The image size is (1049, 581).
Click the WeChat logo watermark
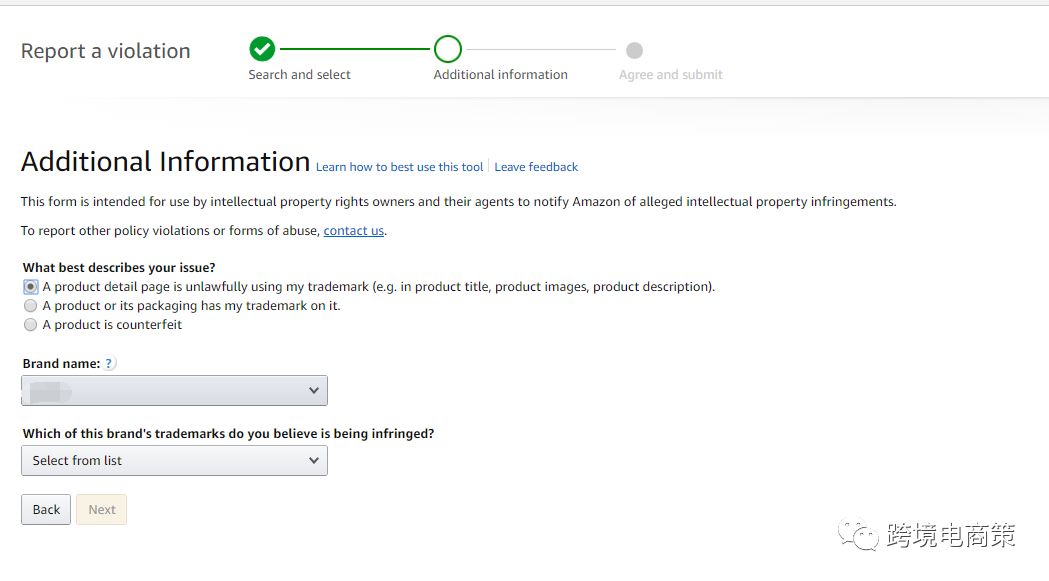click(x=858, y=535)
